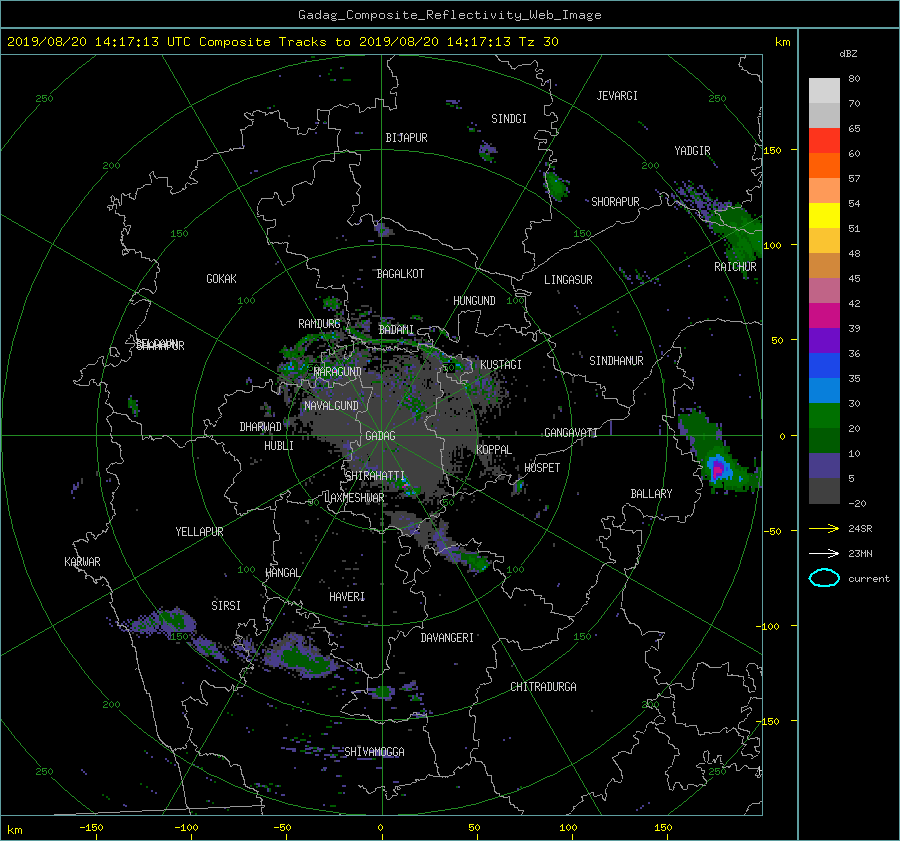Screen dimensions: 900x841
Task: Click the -150 tick on bottom axis
Action: [91, 827]
